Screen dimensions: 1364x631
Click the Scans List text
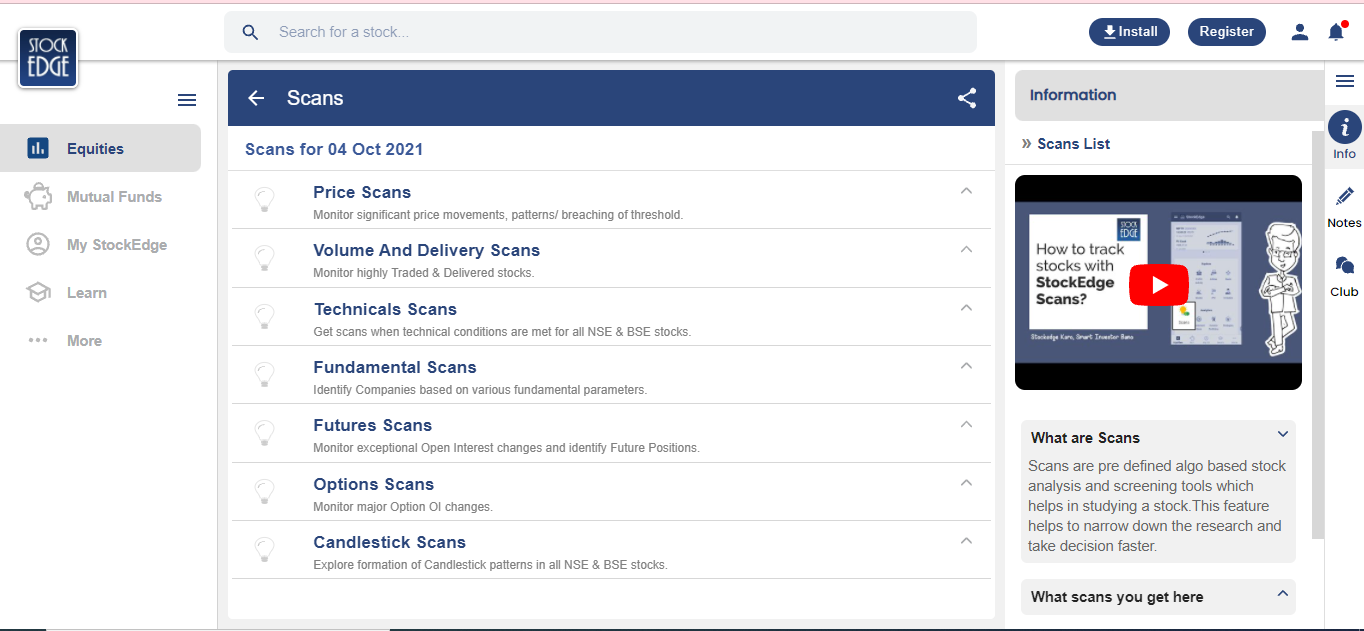[x=1074, y=144]
